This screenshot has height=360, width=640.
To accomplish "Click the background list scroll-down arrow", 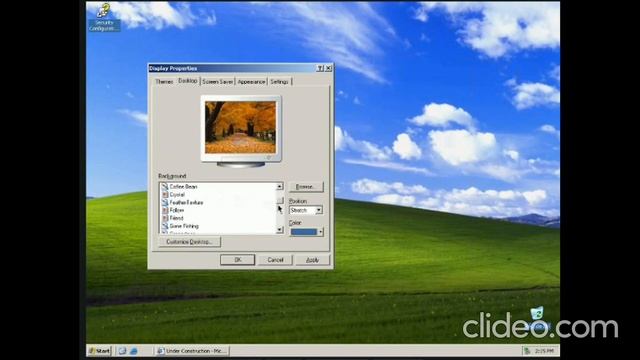I will [x=280, y=230].
